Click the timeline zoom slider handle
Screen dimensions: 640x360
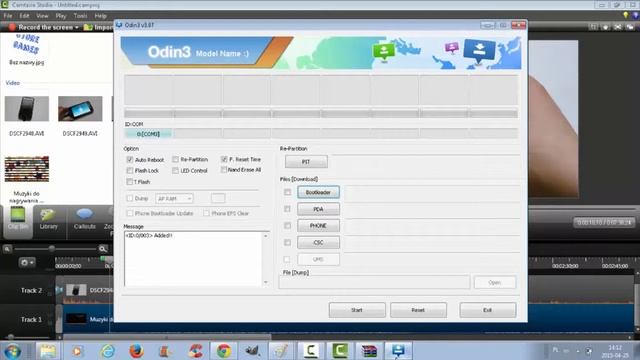point(52,249)
